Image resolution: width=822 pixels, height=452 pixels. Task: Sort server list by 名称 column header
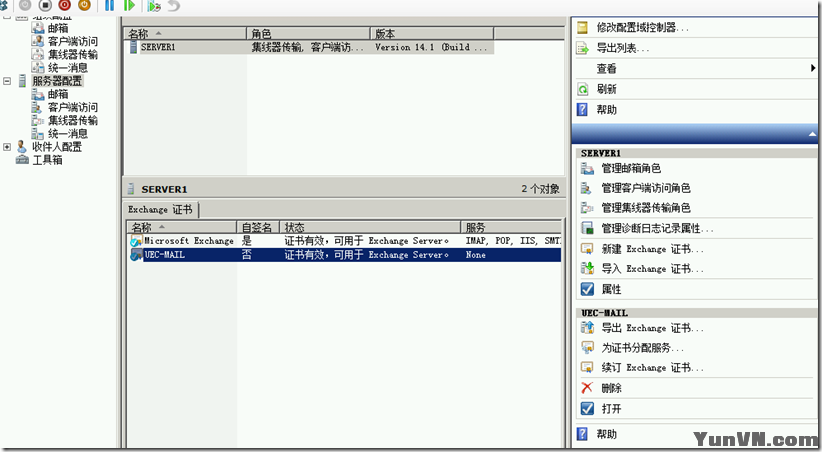pos(185,34)
